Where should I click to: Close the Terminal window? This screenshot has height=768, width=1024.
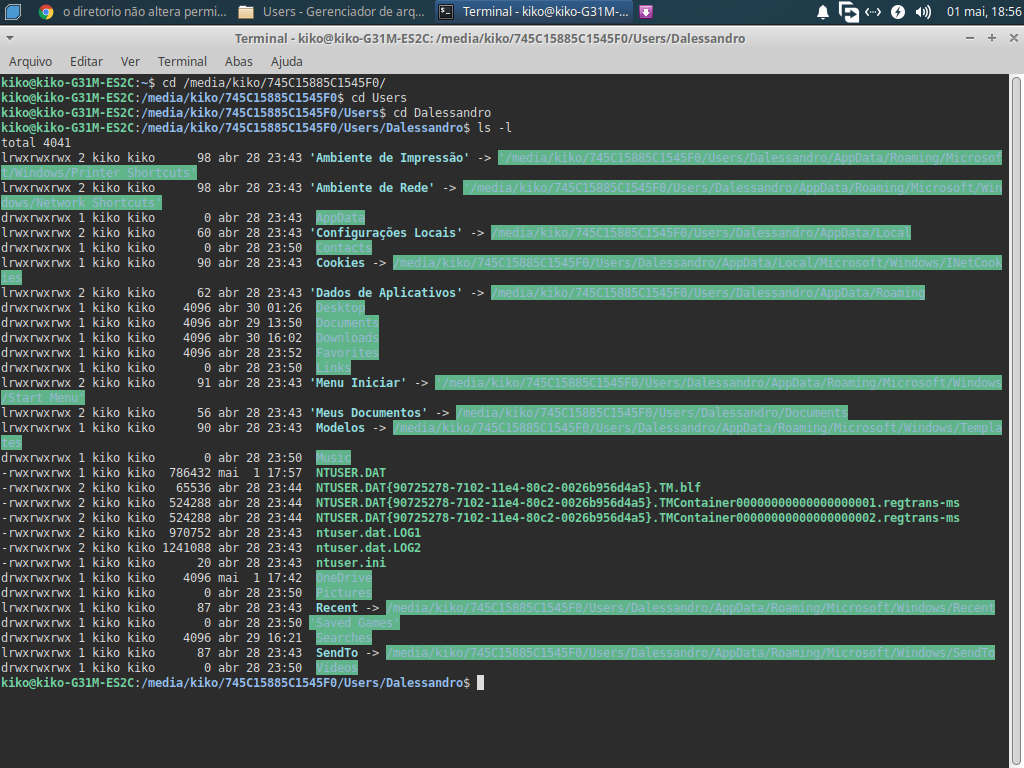point(1014,39)
